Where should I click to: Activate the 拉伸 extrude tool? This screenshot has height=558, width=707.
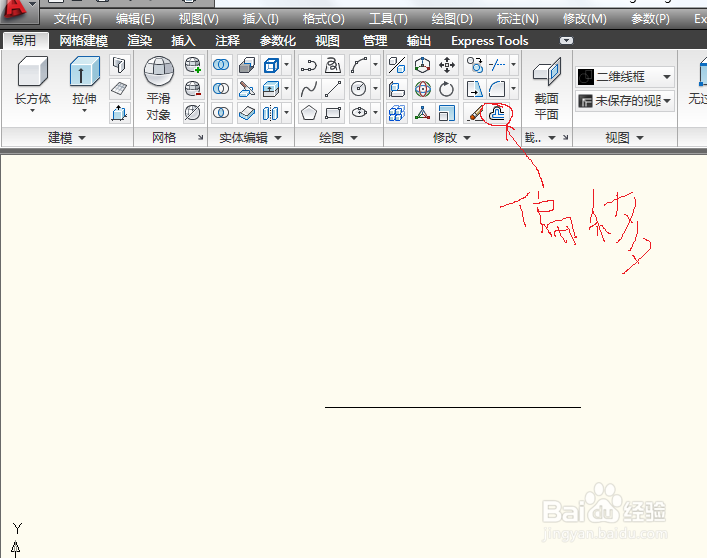click(84, 81)
